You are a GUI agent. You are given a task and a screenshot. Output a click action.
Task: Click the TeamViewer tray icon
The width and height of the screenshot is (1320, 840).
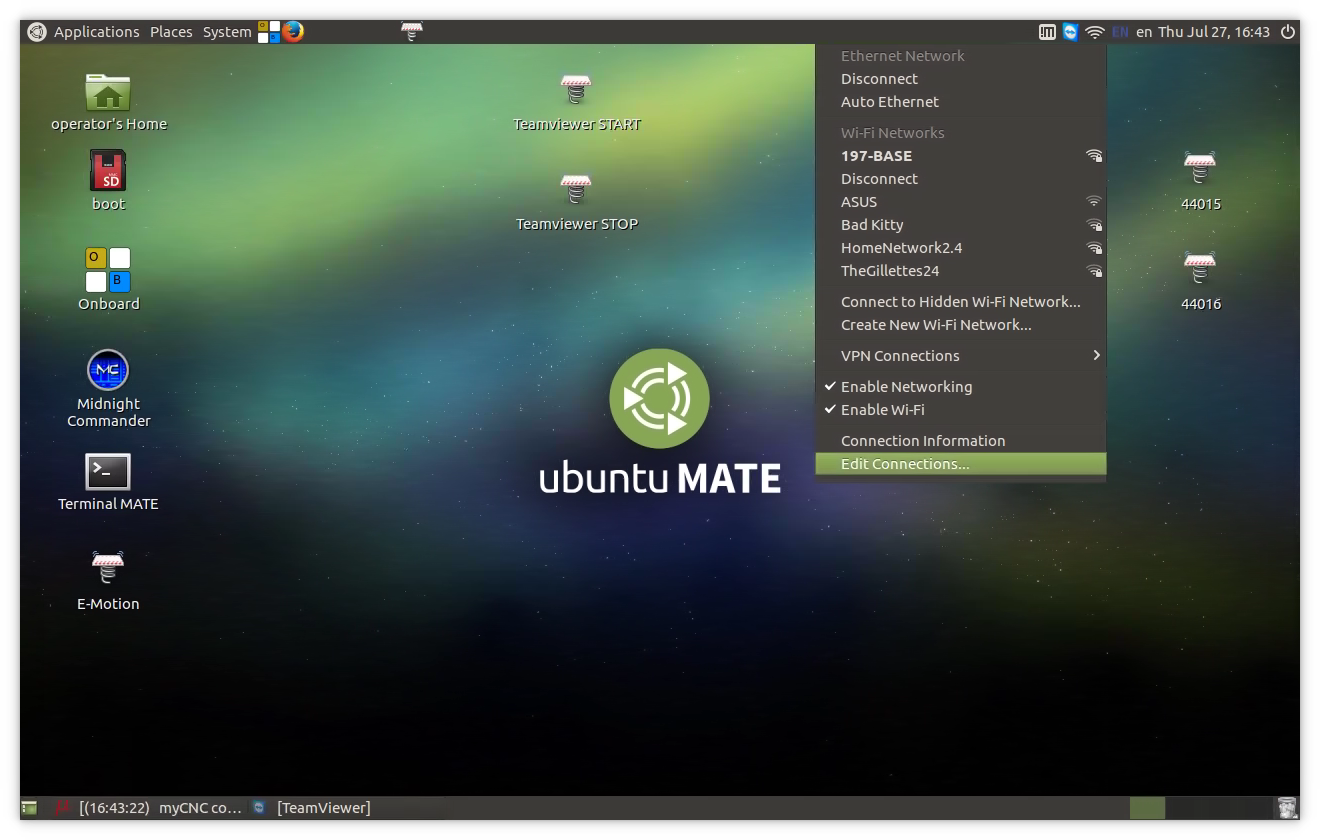pos(1071,32)
